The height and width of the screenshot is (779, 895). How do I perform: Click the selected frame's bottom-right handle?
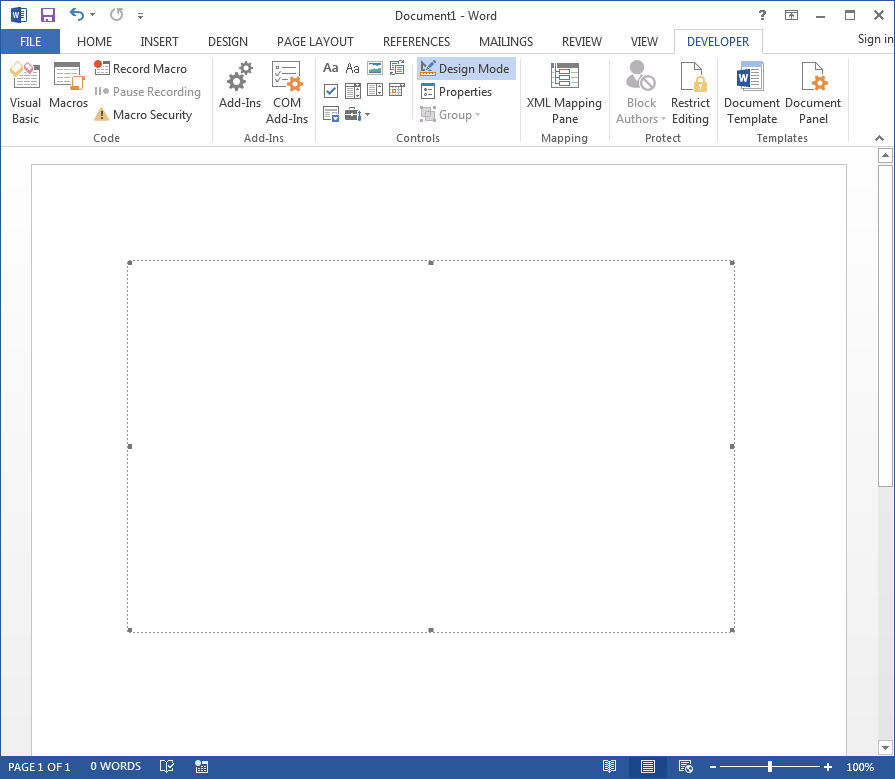[732, 630]
